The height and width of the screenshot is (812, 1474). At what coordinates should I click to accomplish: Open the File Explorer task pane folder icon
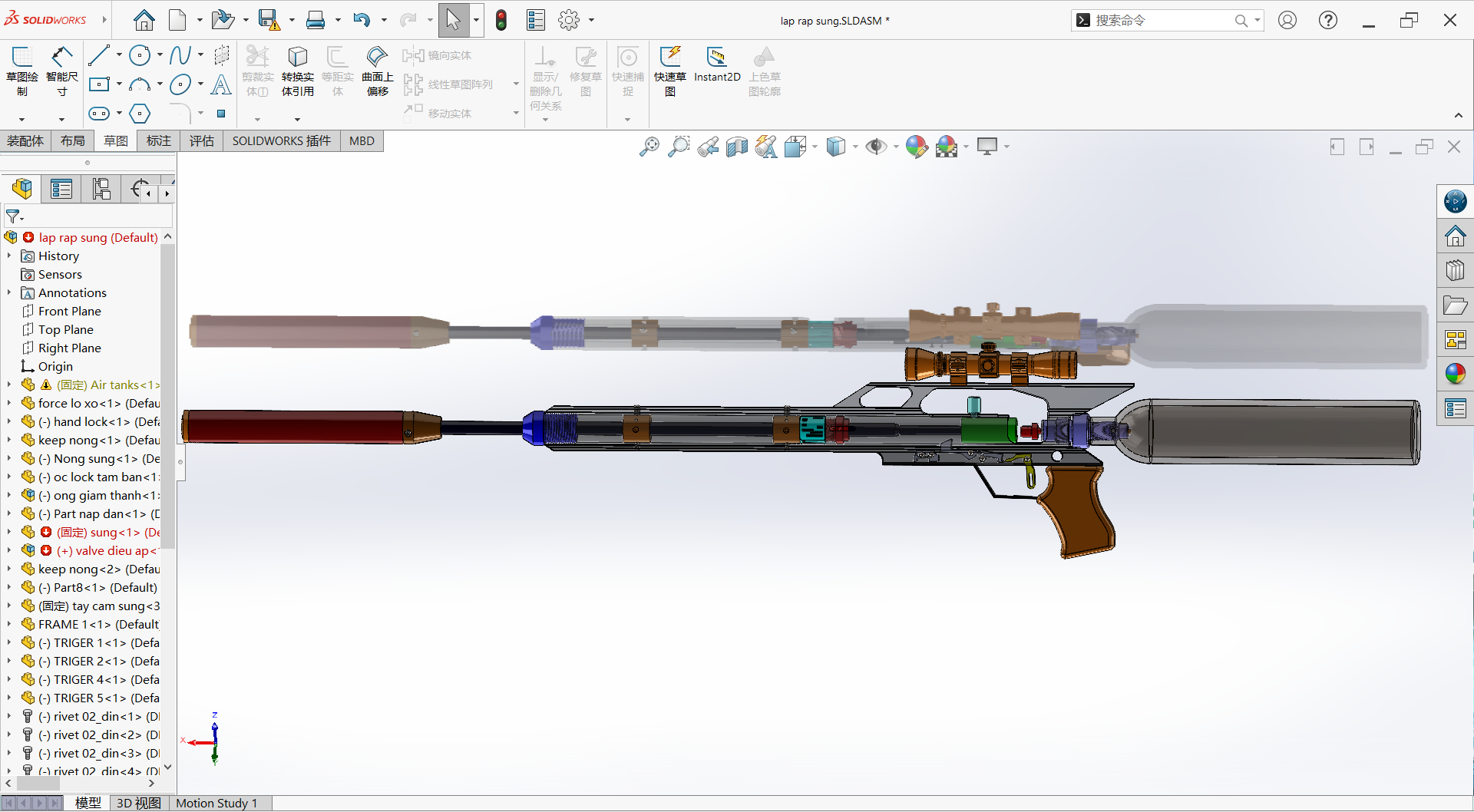[1456, 305]
